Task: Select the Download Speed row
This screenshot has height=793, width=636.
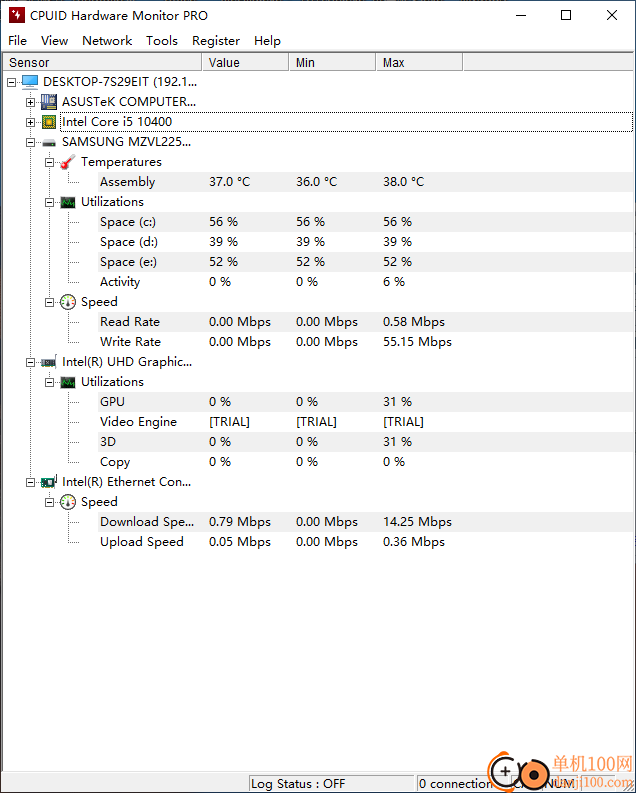Action: point(366,522)
